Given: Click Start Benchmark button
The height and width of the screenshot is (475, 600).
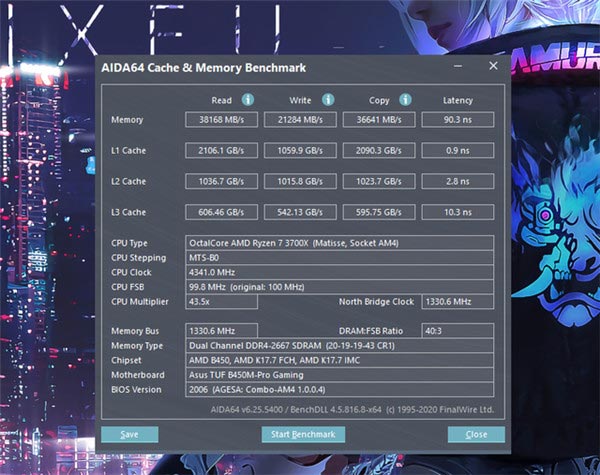Looking at the screenshot, I should (303, 434).
